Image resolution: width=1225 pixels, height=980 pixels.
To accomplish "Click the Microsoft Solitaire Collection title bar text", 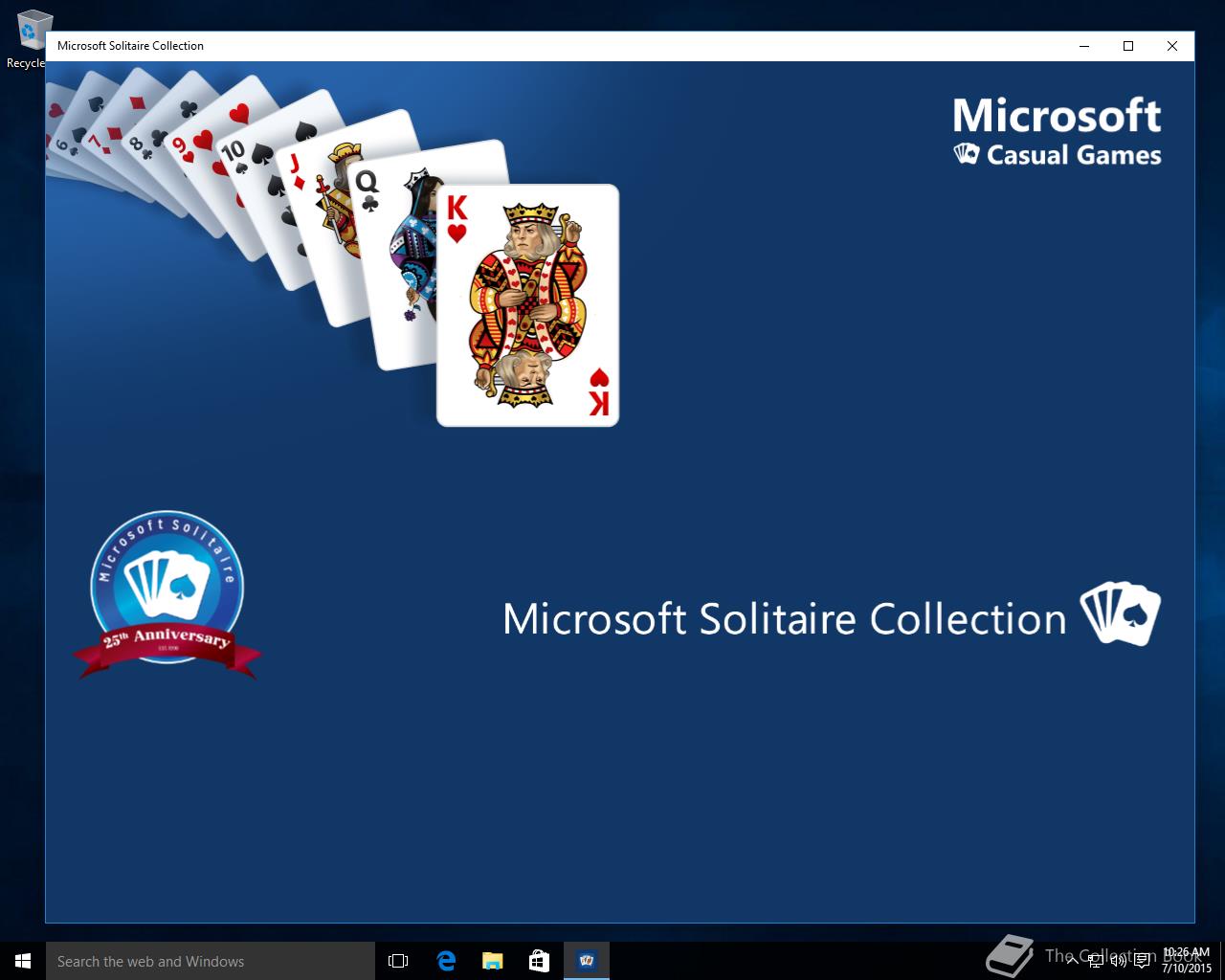I will (130, 46).
